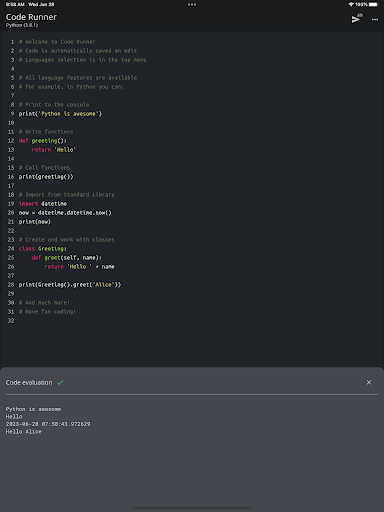
Task: Tap the battery indicator icon
Action: [374, 4]
